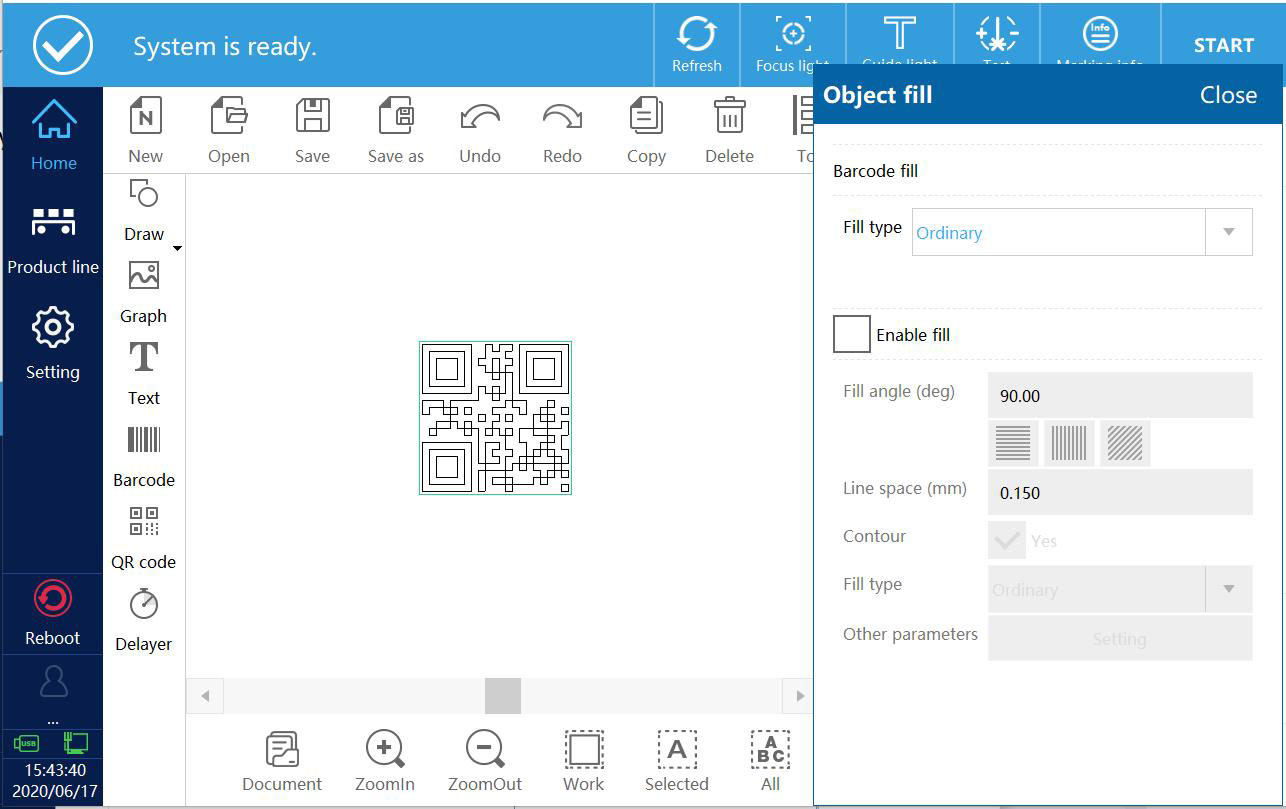Close the Object fill panel
The width and height of the screenshot is (1286, 809).
(1228, 95)
